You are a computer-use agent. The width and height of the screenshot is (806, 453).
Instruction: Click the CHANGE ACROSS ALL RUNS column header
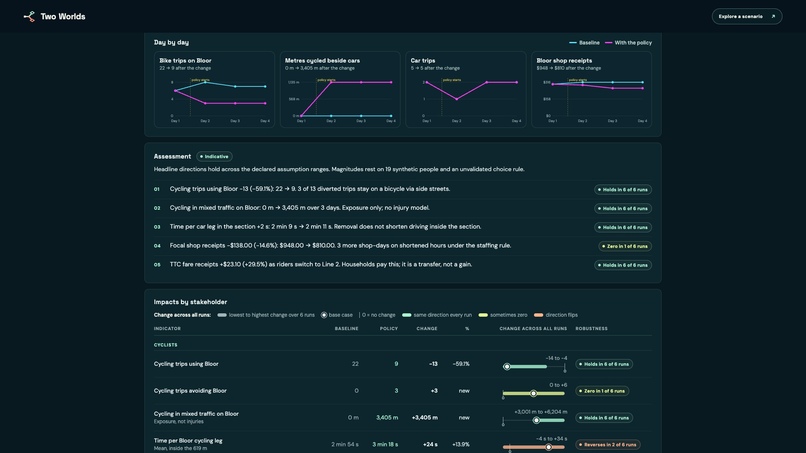(533, 329)
